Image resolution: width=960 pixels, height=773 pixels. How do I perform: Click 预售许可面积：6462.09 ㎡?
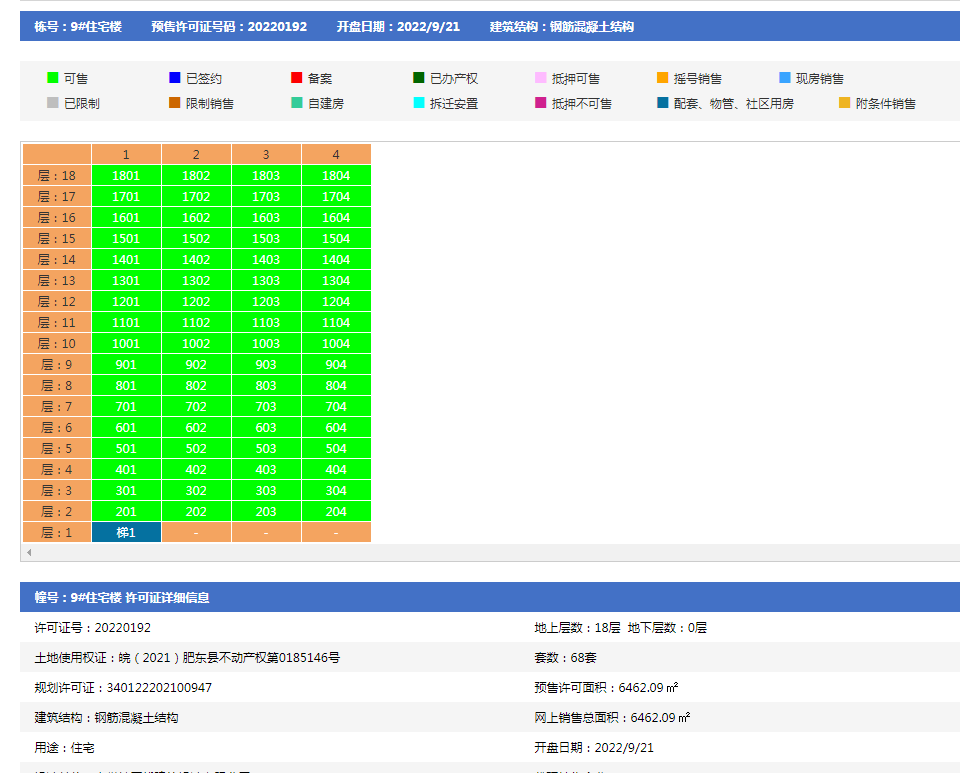(606, 687)
